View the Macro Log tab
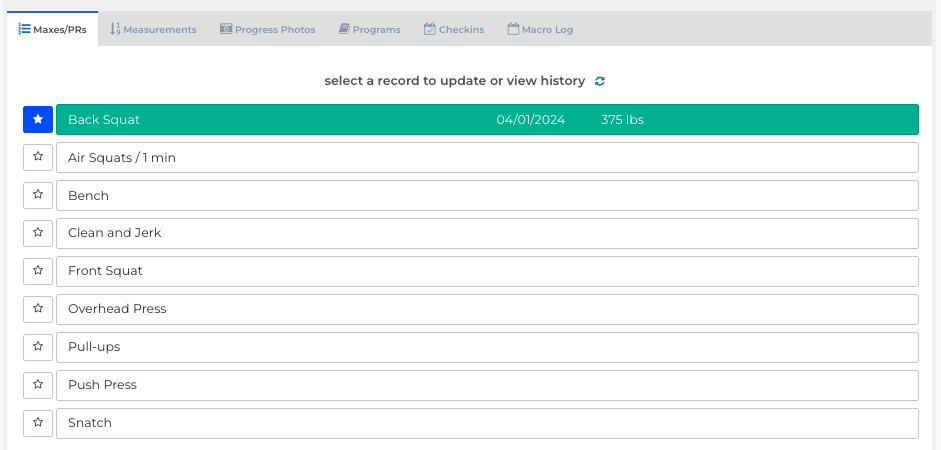The height and width of the screenshot is (450, 941). pyautogui.click(x=540, y=29)
